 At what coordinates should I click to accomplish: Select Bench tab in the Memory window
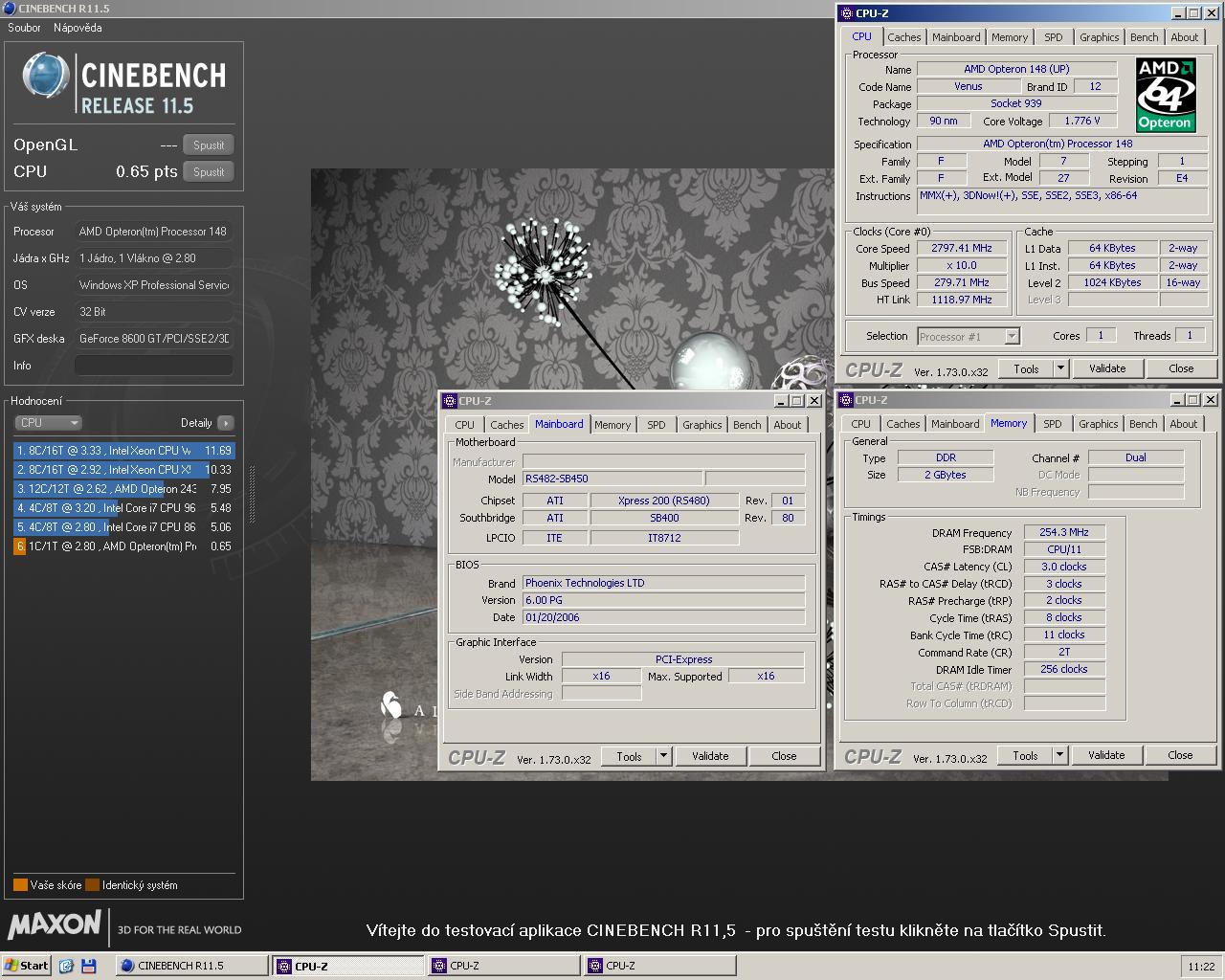click(1144, 424)
